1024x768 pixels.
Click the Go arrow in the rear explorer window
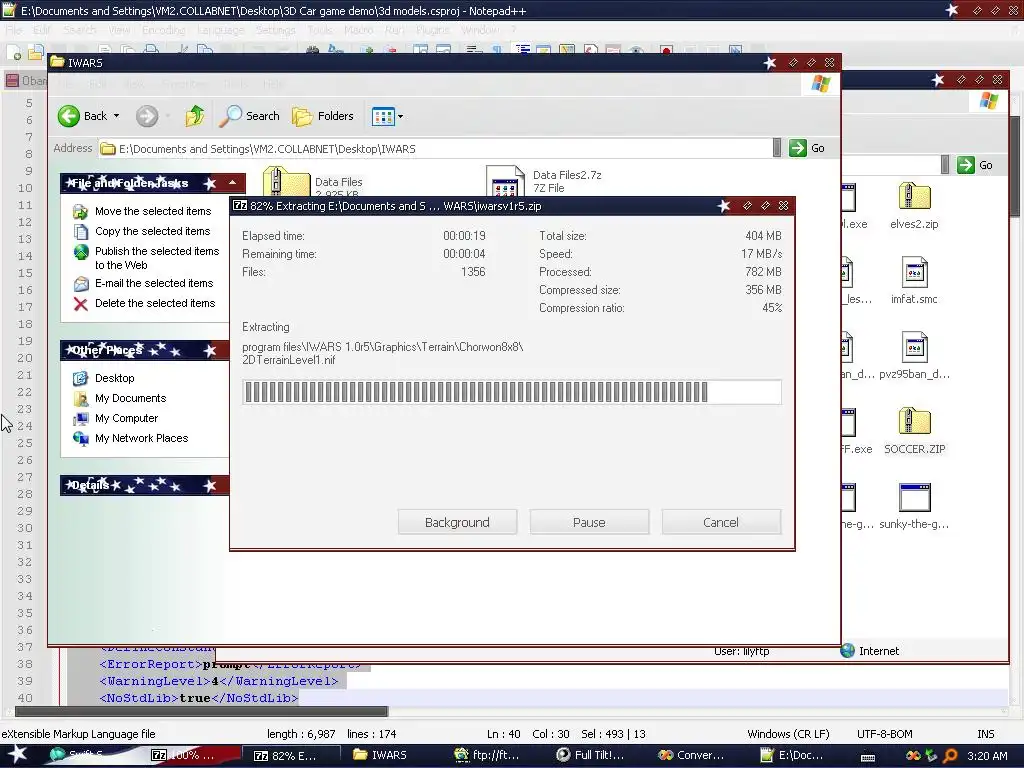click(966, 165)
